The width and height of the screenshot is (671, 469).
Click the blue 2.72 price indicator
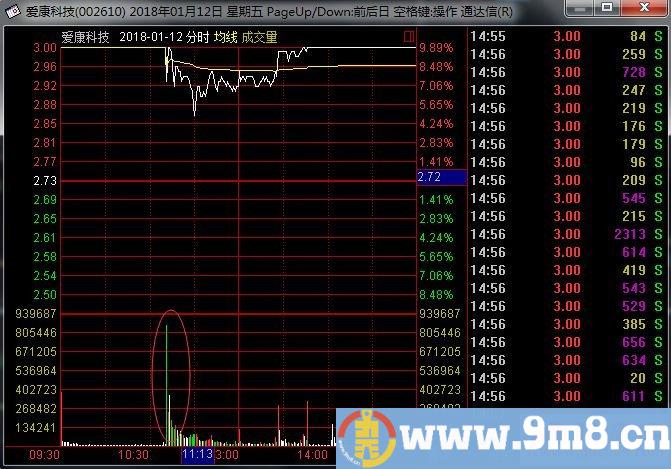pos(441,177)
